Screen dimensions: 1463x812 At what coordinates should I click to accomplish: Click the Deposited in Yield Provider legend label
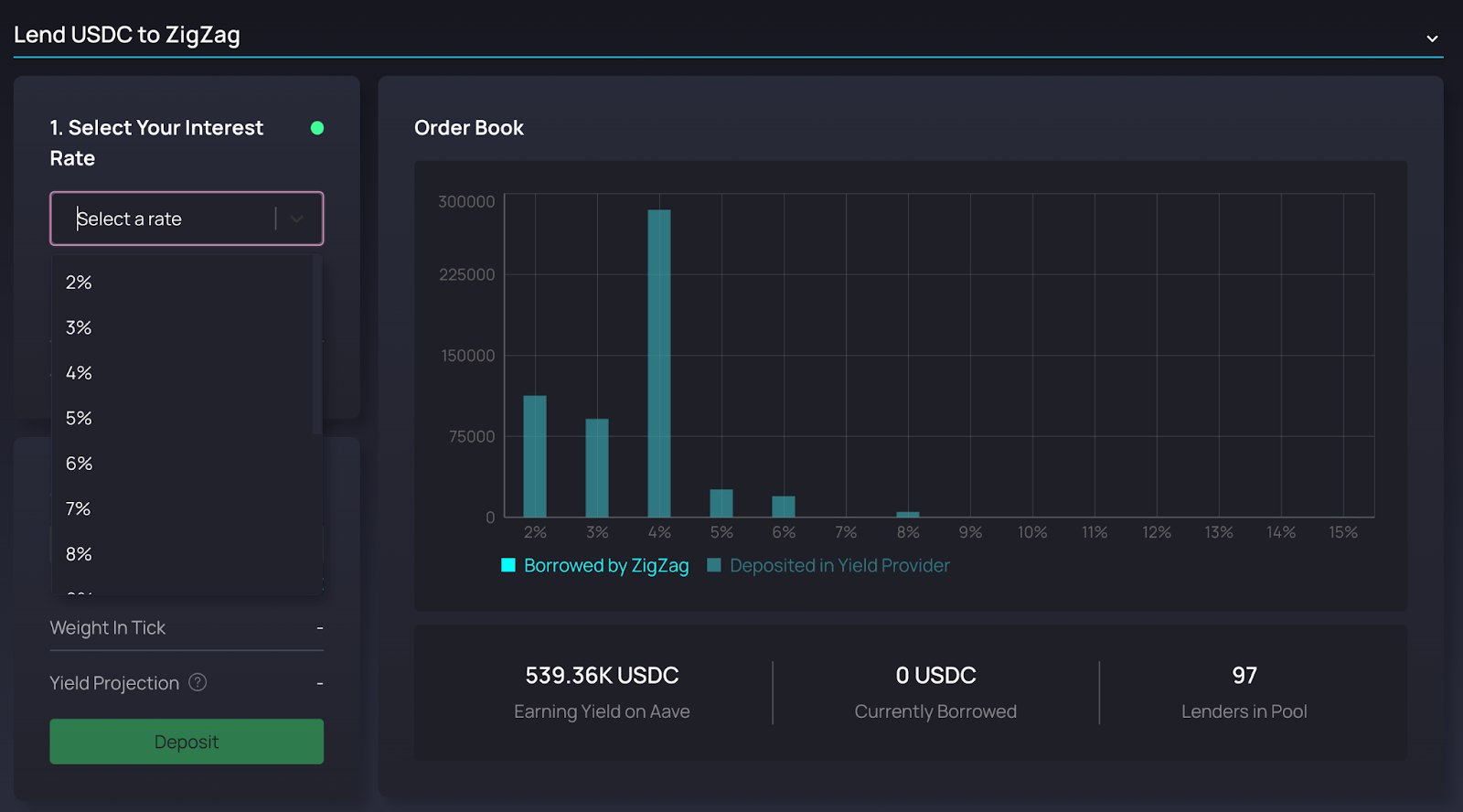click(839, 565)
